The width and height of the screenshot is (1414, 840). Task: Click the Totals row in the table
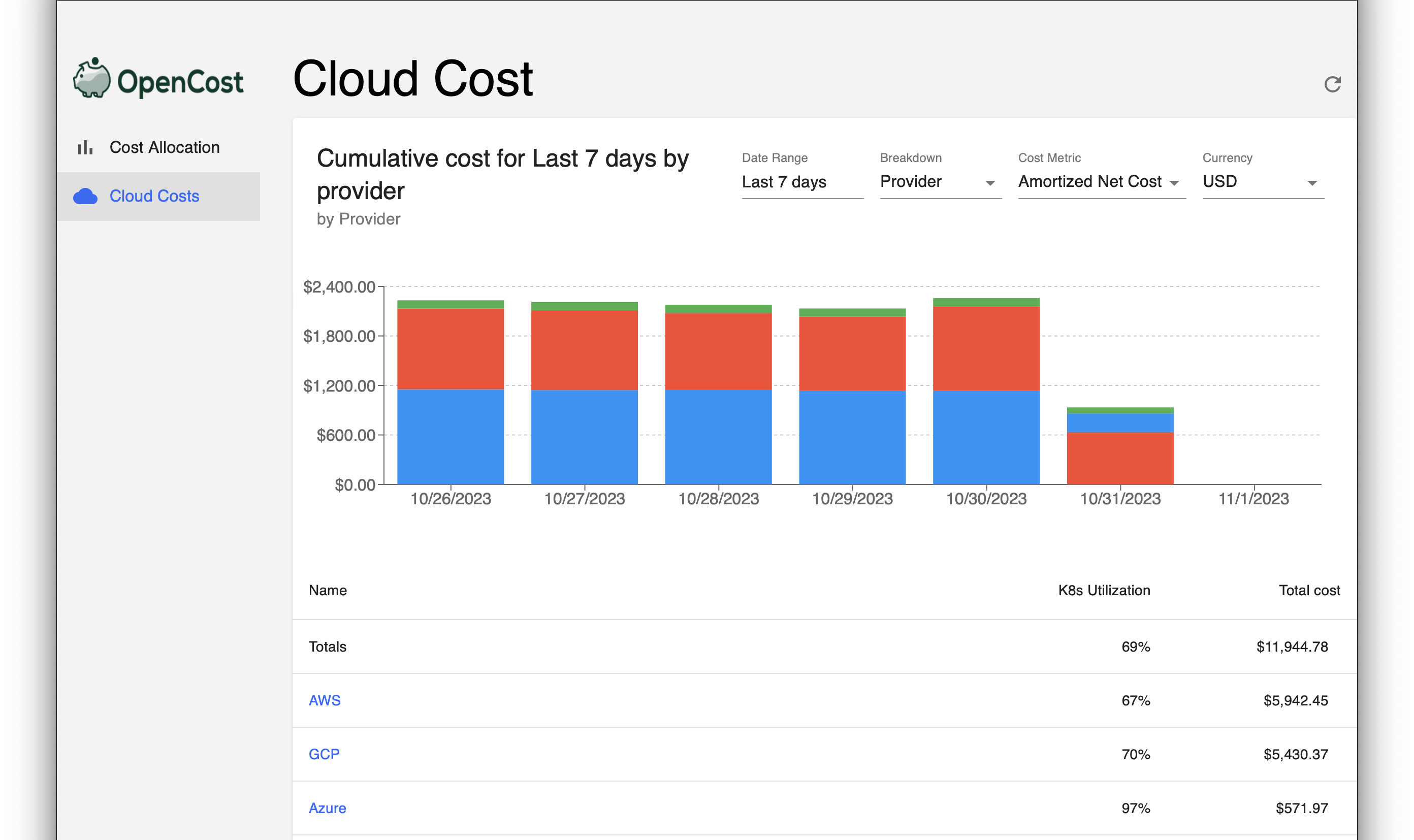(x=327, y=647)
